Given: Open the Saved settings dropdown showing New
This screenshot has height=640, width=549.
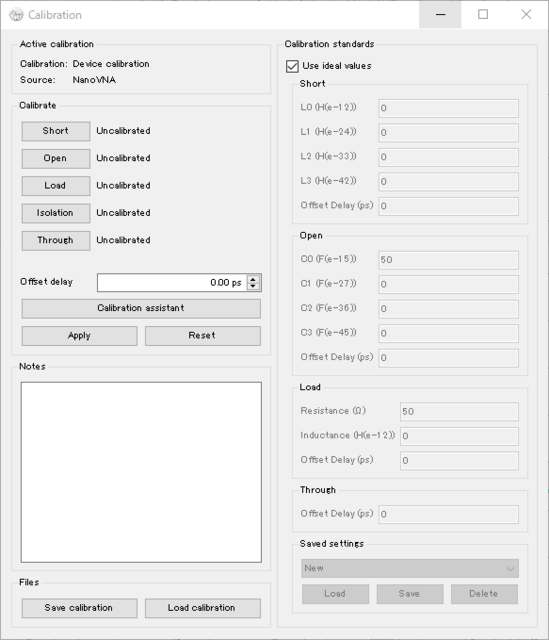Looking at the screenshot, I should (410, 568).
